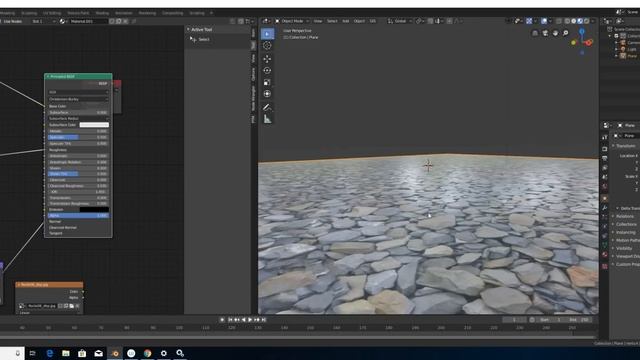Toggle viewport overlays button
This screenshot has height=360, width=640.
tap(544, 21)
